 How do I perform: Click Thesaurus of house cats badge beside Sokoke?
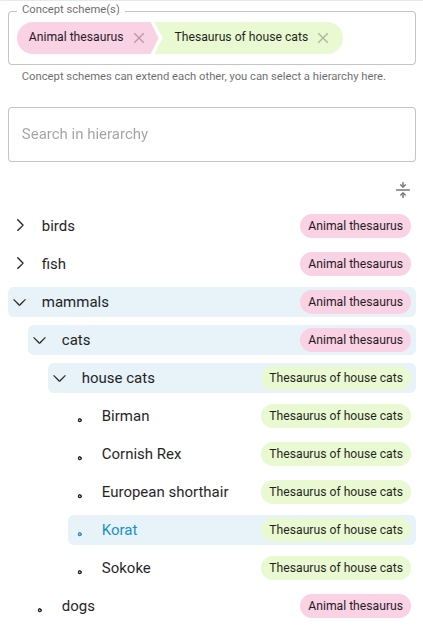click(x=336, y=568)
